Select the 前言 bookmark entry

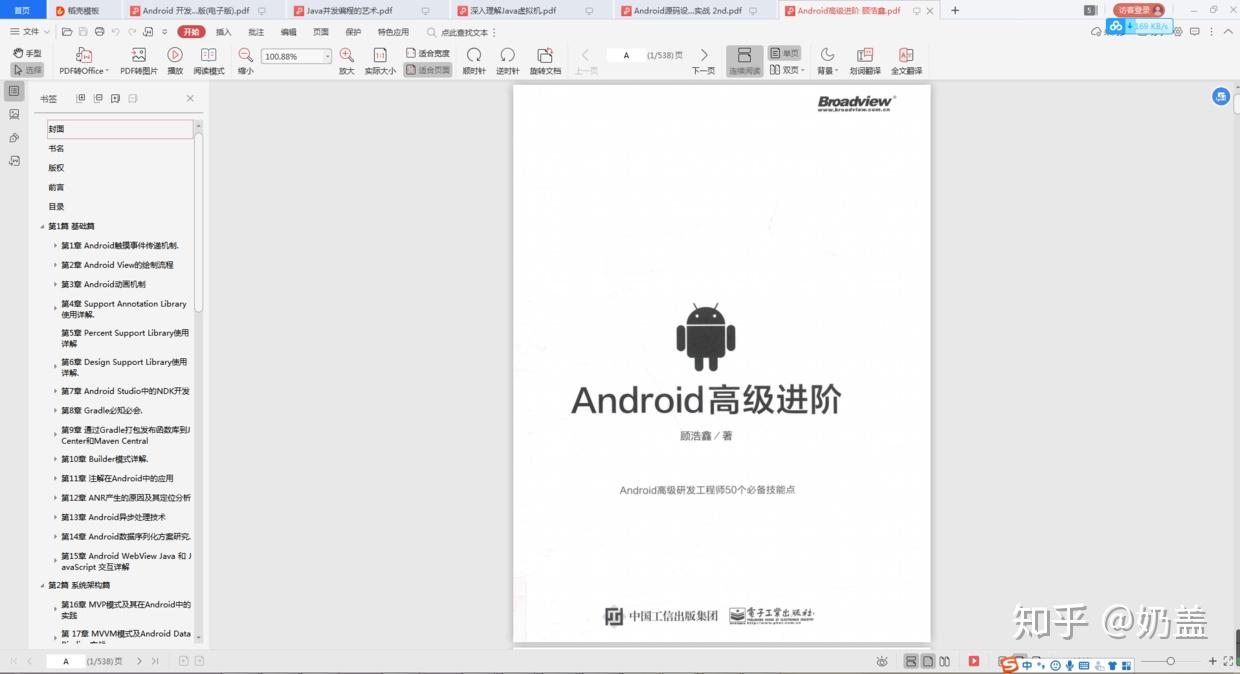(x=56, y=187)
